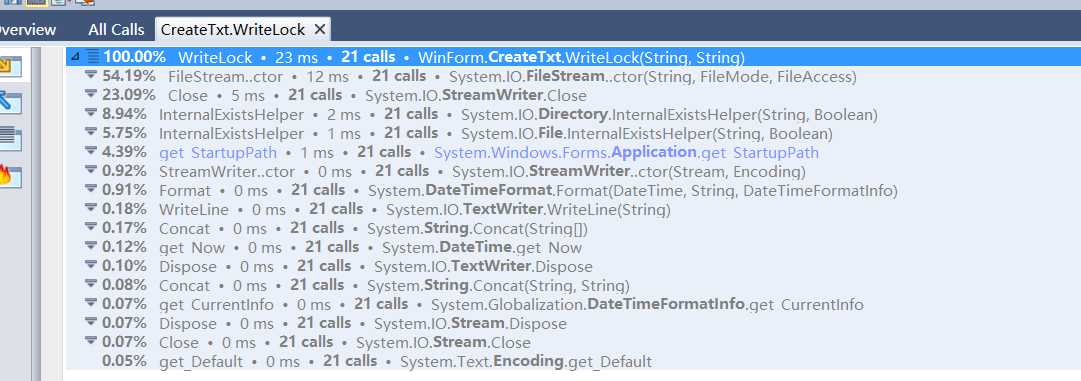Select the System.IO.FileStream..ctor row

click(x=573, y=76)
